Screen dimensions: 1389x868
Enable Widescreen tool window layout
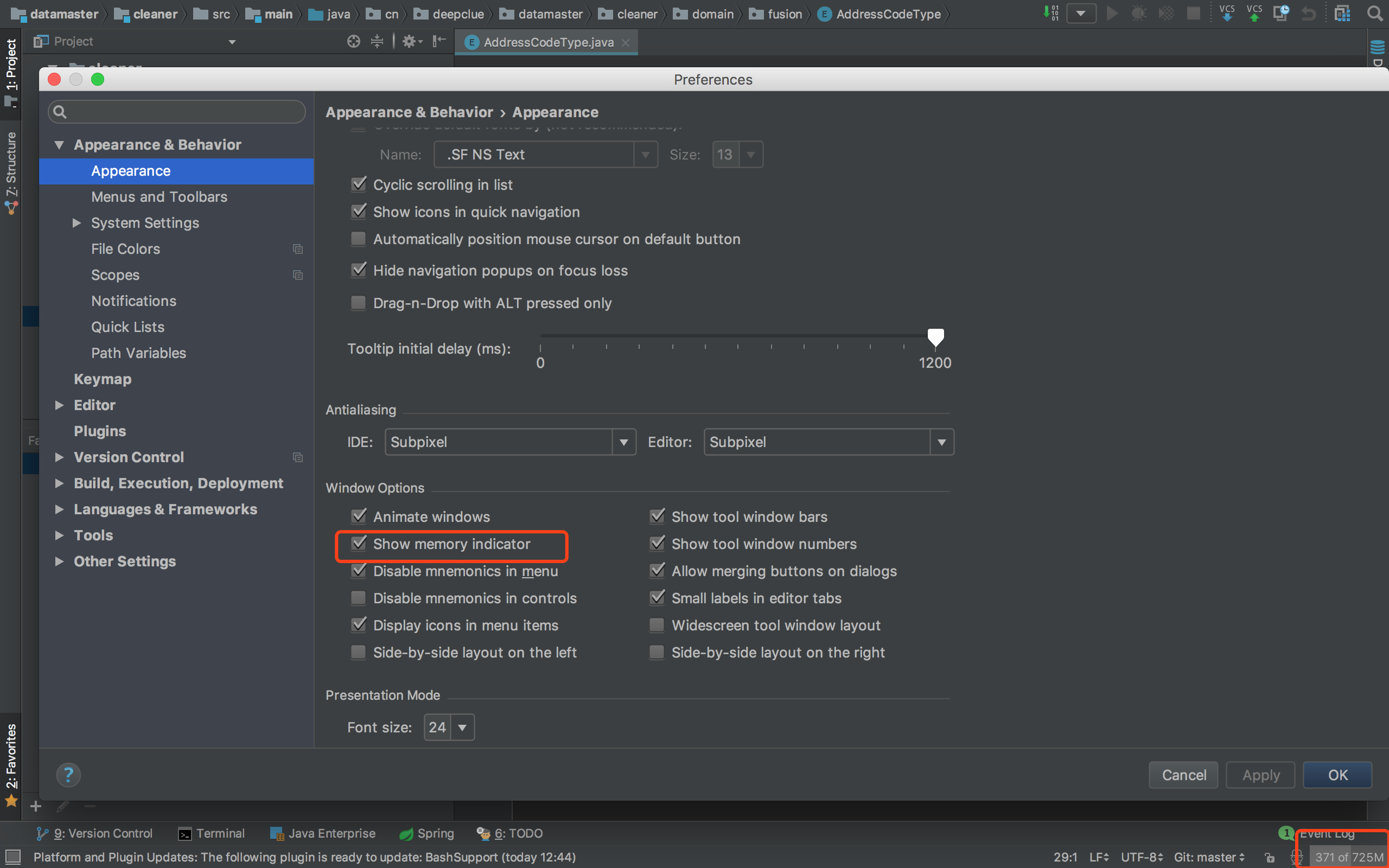[657, 624]
